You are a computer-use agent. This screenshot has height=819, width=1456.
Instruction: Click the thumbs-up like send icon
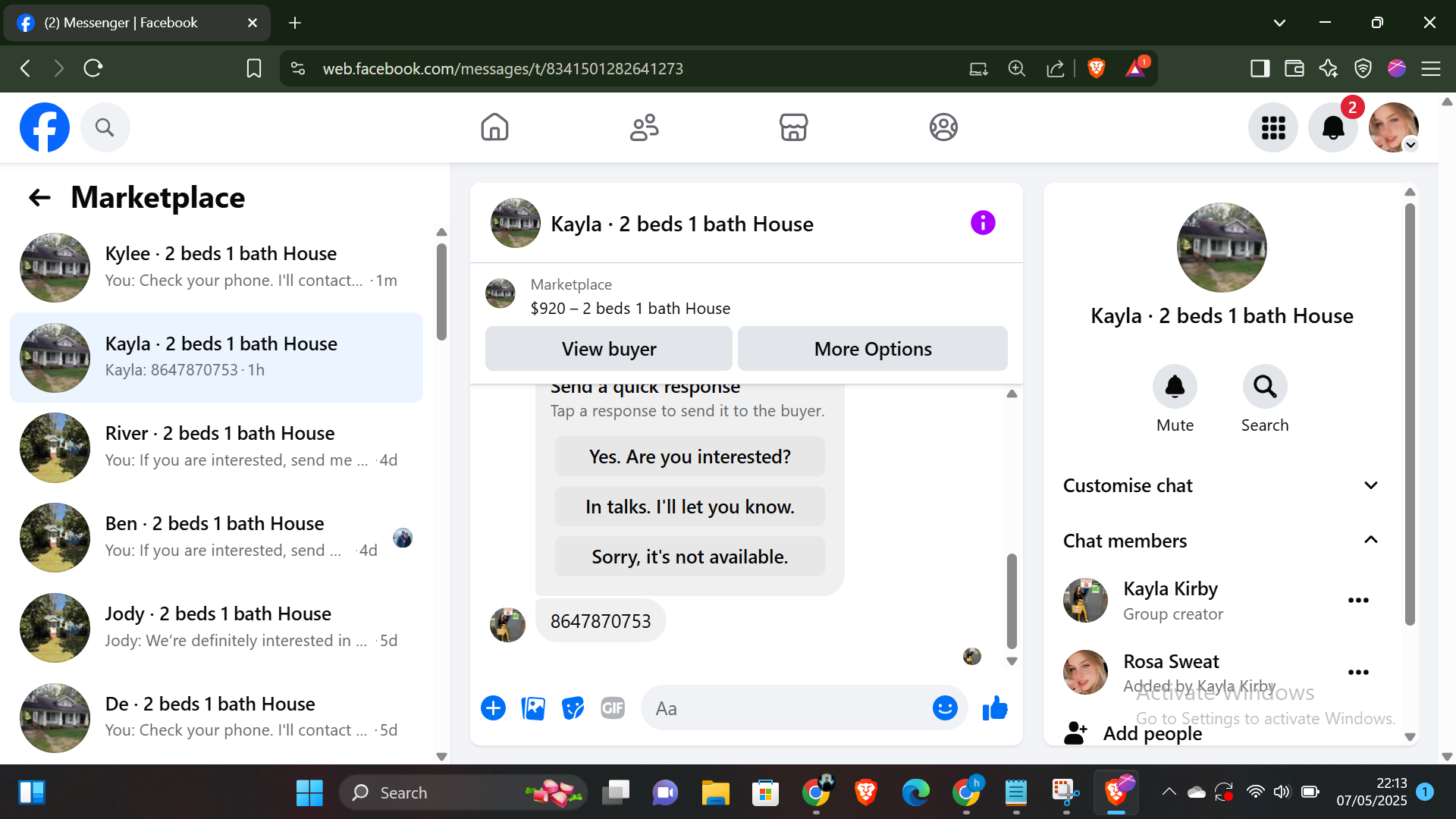(994, 708)
